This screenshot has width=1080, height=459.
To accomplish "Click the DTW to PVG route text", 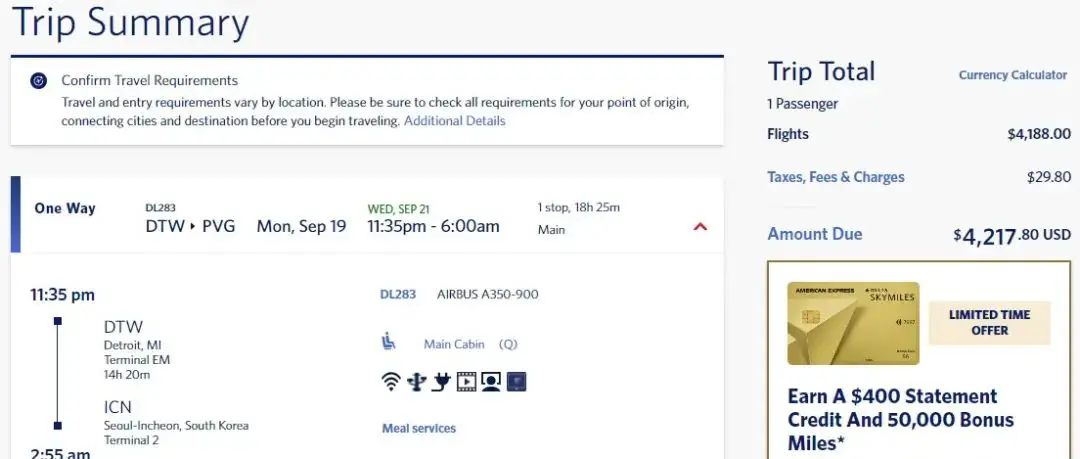I will pyautogui.click(x=190, y=226).
